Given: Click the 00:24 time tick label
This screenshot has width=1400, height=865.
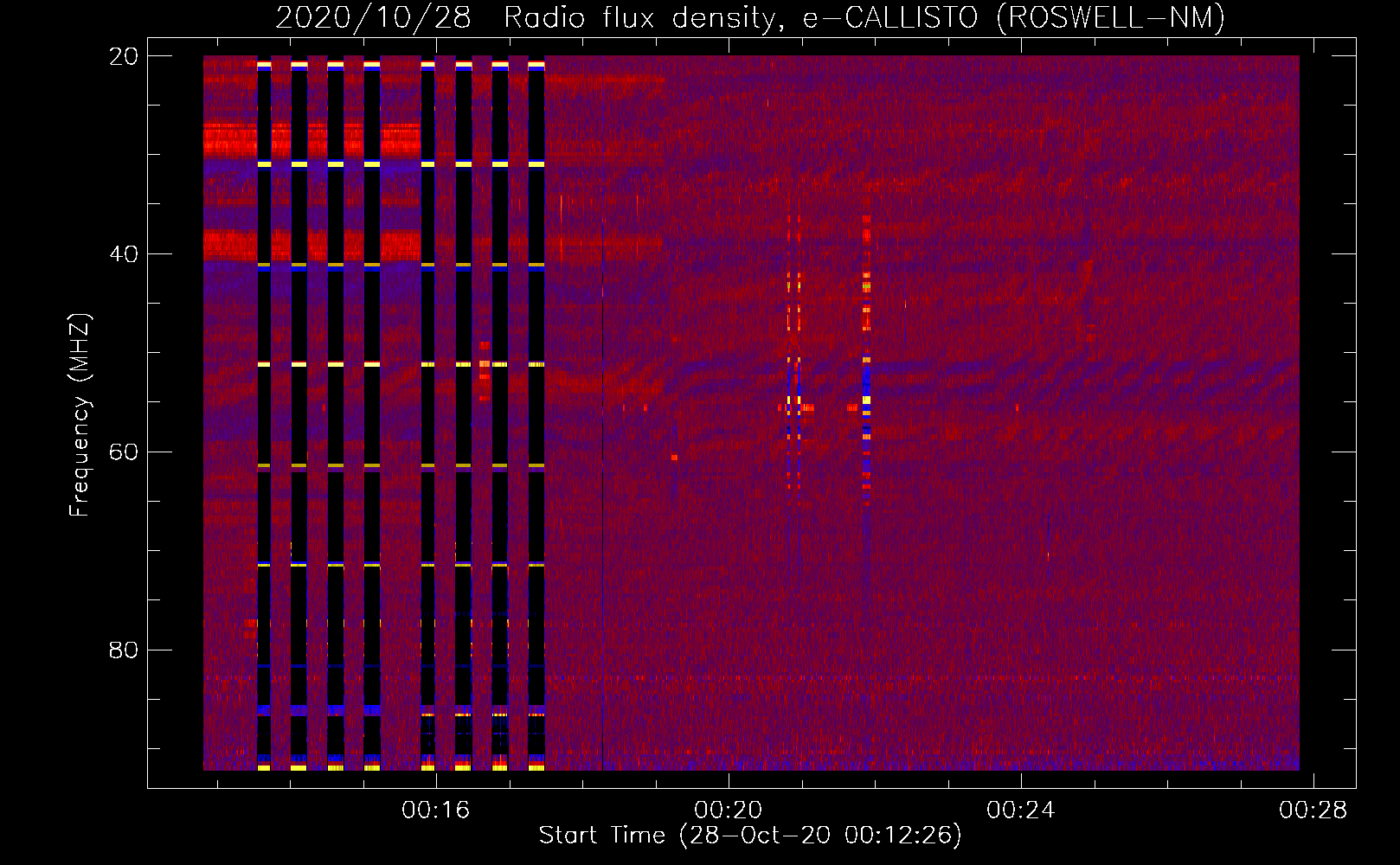Looking at the screenshot, I should point(1021,810).
